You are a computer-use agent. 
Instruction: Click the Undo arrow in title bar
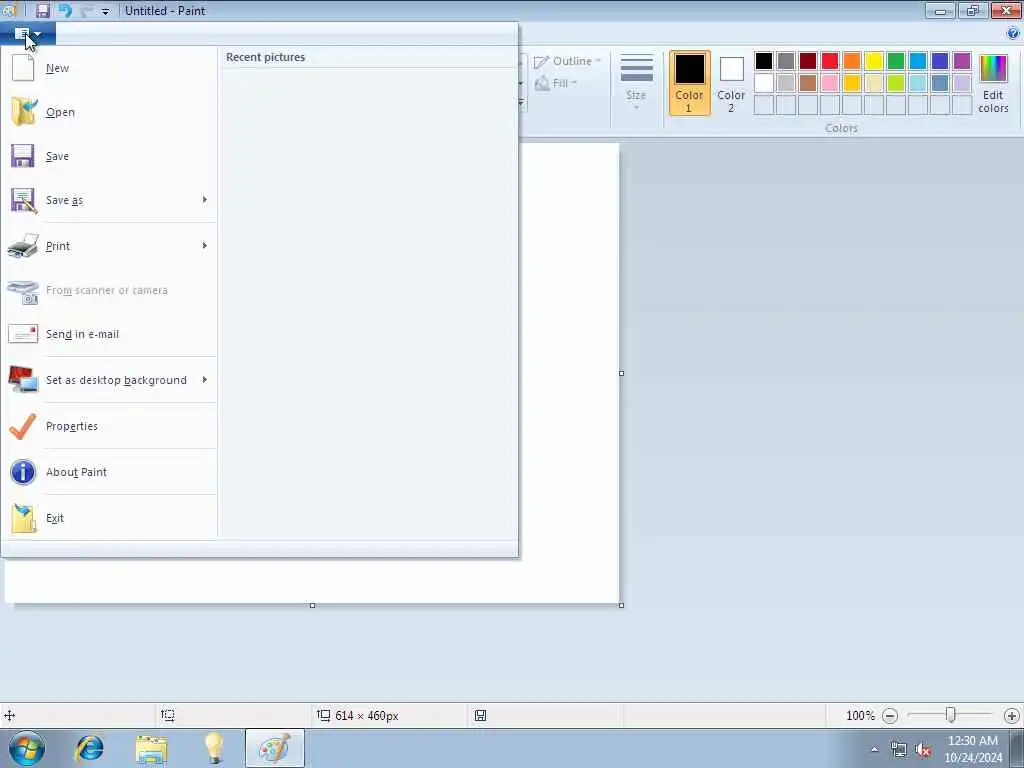[x=65, y=10]
